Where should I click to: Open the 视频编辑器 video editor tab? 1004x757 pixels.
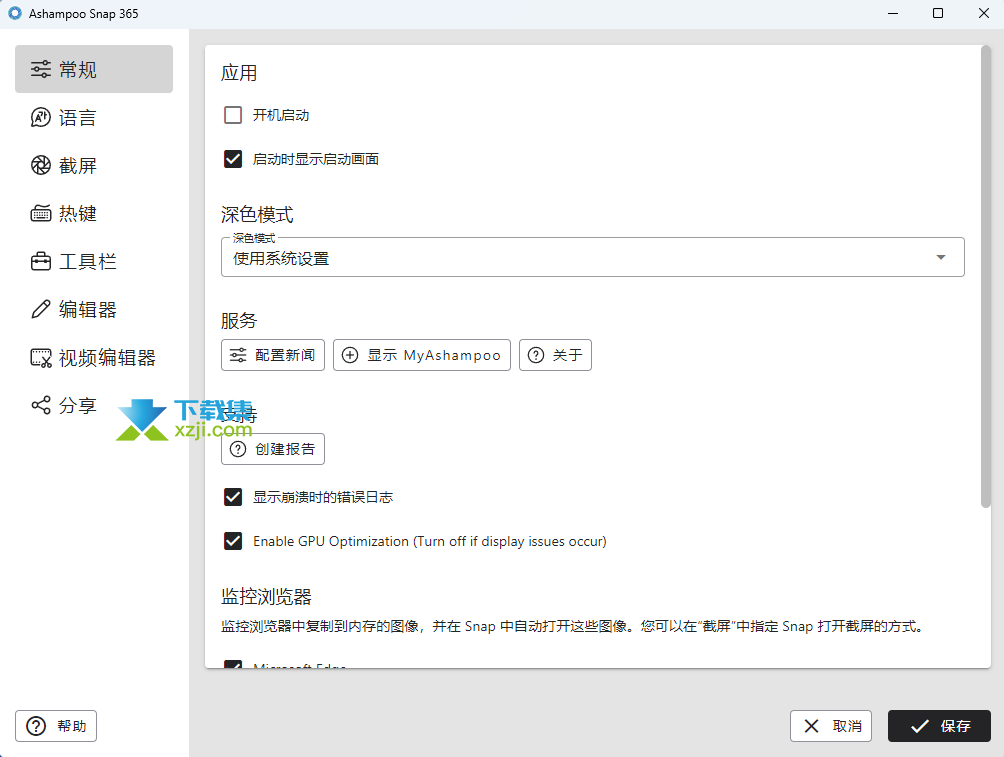pos(93,357)
